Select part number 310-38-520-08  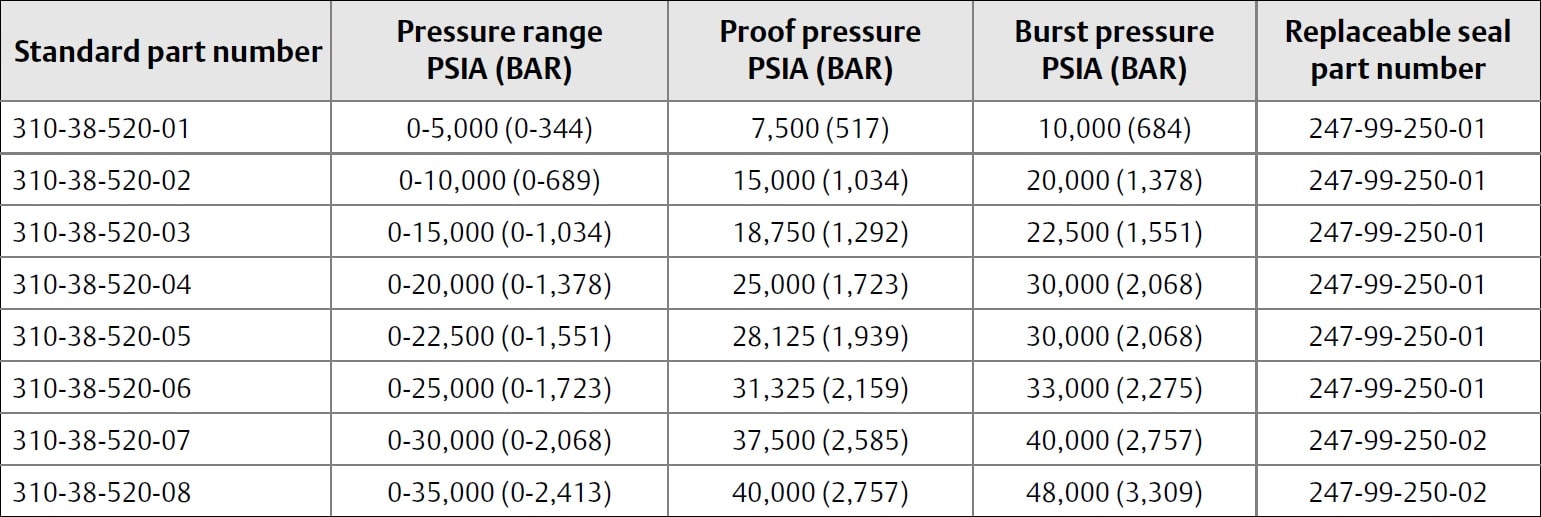(x=101, y=492)
